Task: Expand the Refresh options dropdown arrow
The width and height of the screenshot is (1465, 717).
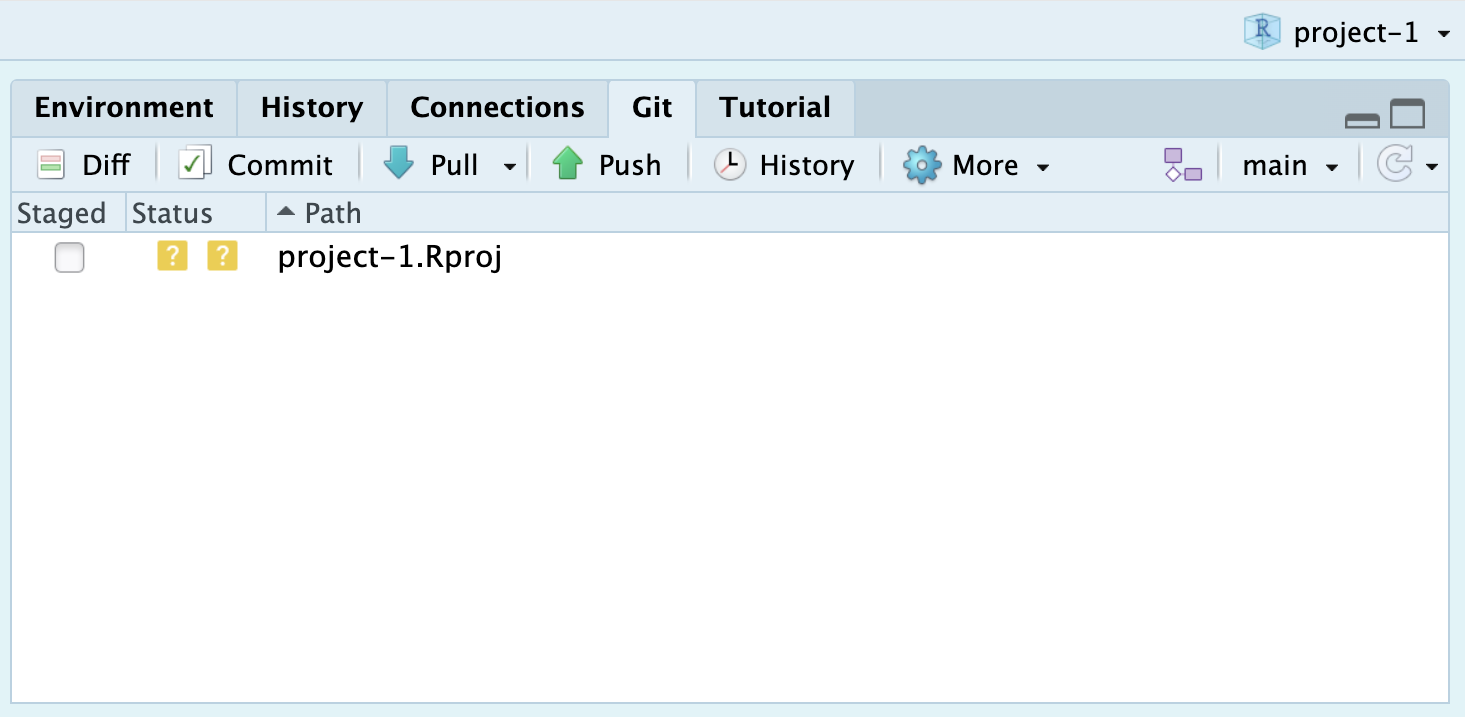Action: point(1432,166)
